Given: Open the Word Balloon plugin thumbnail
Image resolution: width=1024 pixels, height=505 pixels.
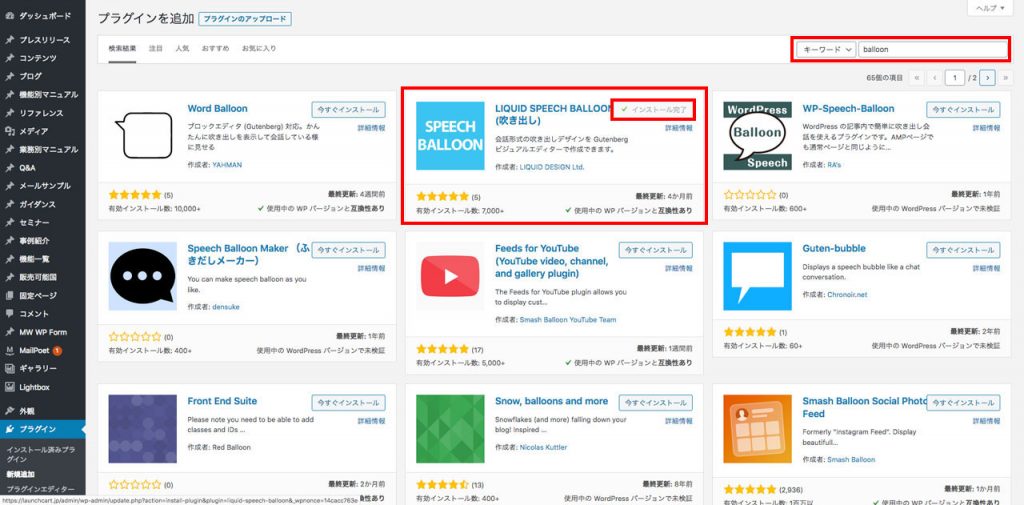Looking at the screenshot, I should click(x=142, y=135).
